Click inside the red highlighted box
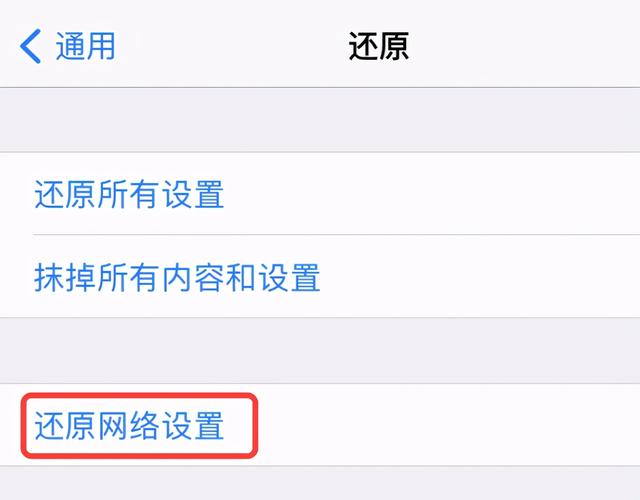640x500 pixels. (139, 425)
